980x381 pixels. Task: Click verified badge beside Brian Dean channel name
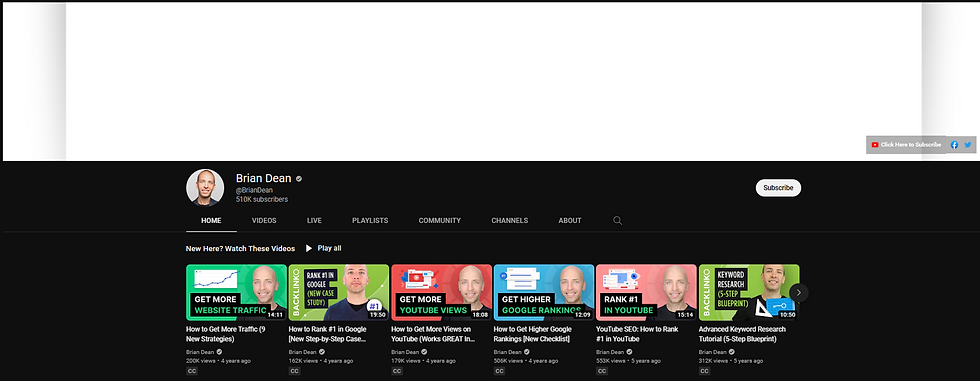click(299, 179)
